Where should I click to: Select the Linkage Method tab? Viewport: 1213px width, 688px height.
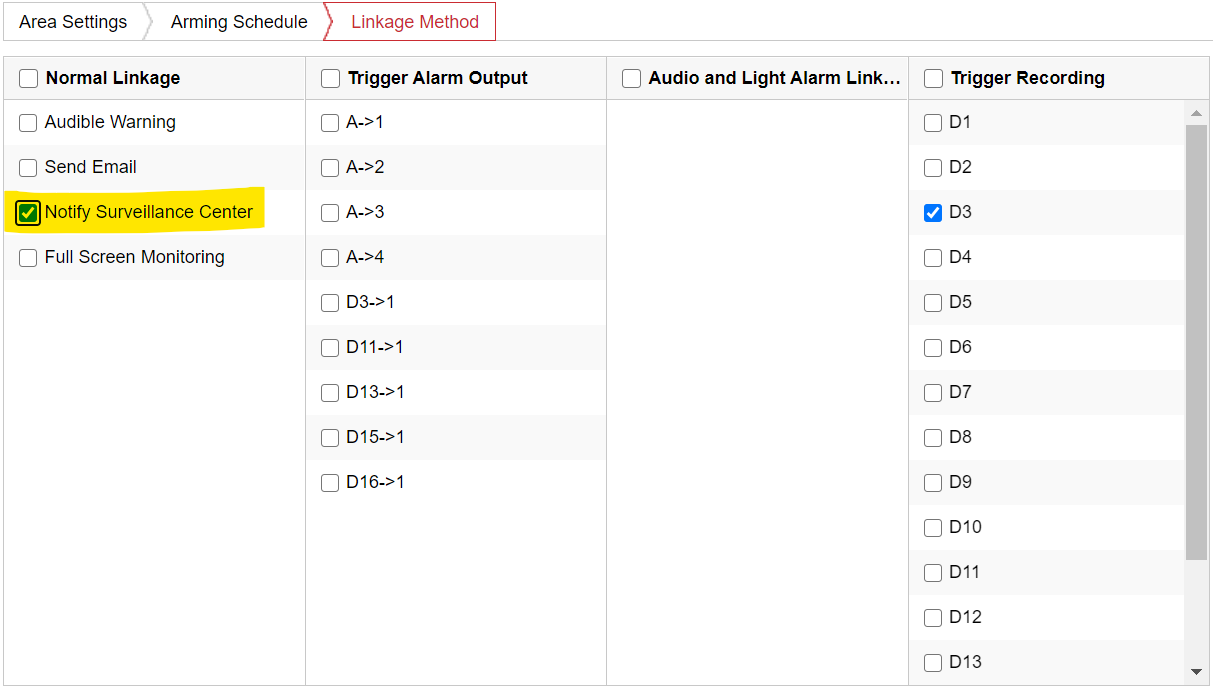click(414, 22)
